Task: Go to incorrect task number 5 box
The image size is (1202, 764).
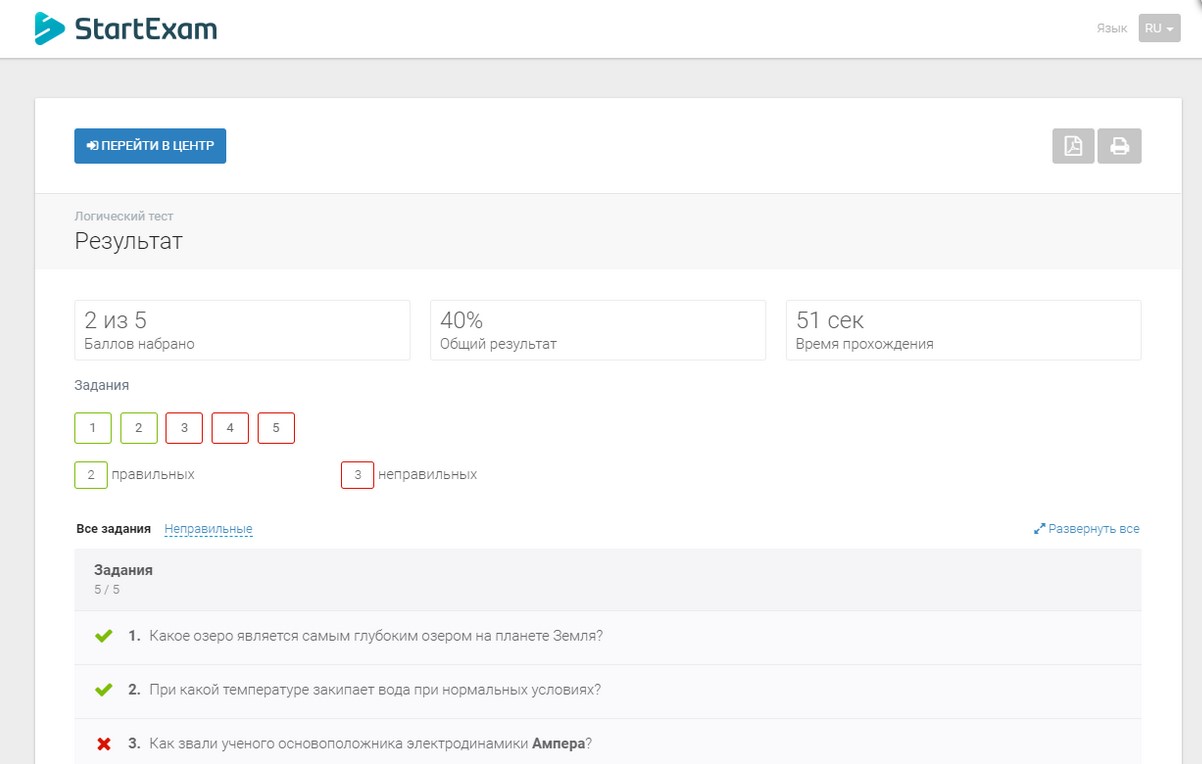Action: [276, 428]
